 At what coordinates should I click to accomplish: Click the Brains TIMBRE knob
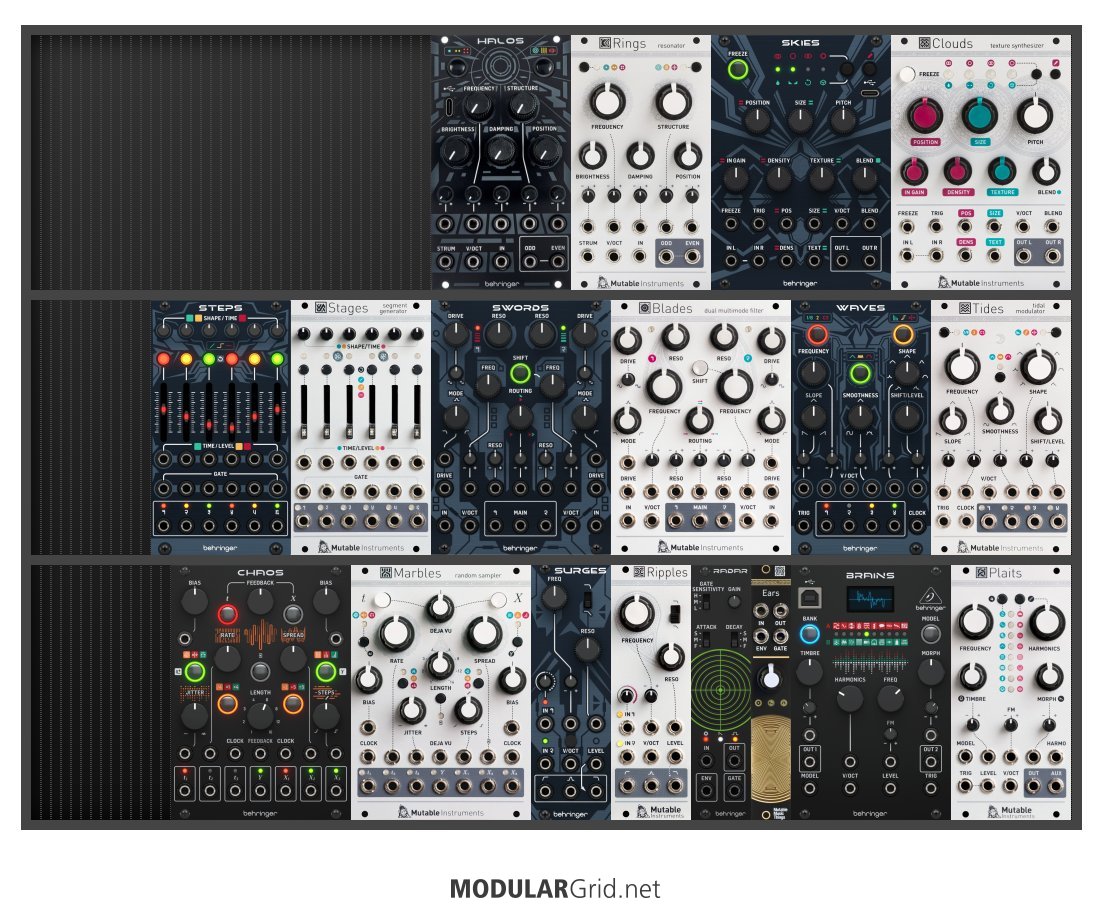[809, 672]
